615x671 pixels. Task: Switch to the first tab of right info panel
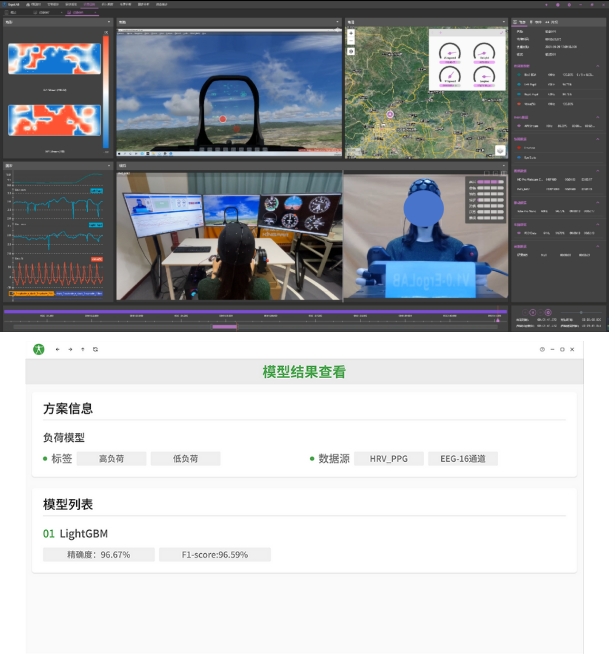coord(520,22)
